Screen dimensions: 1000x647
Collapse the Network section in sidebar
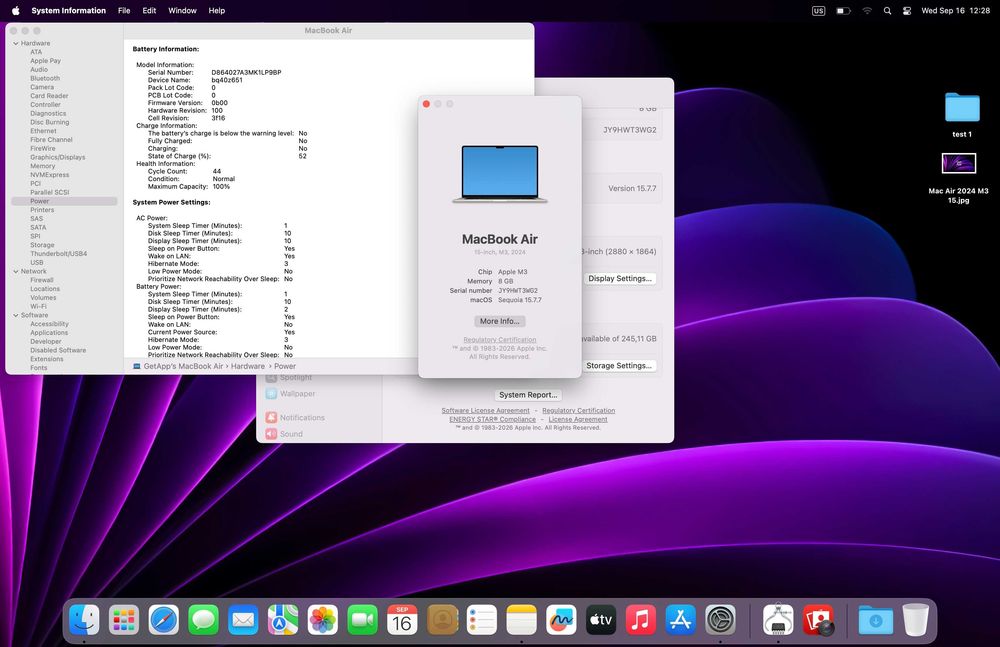click(16, 271)
